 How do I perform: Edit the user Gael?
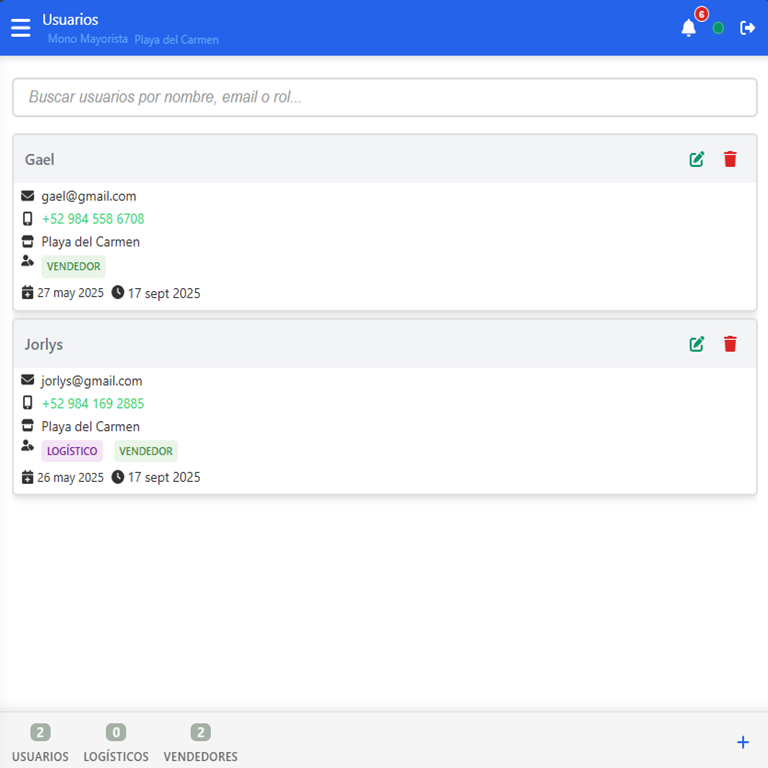697,159
